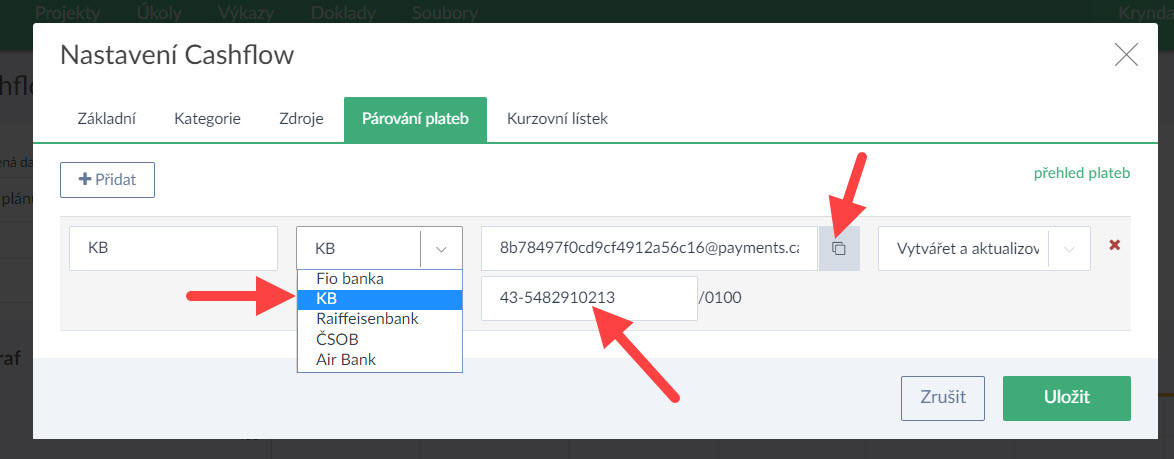Go to the Zdroje tab

pyautogui.click(x=294, y=118)
